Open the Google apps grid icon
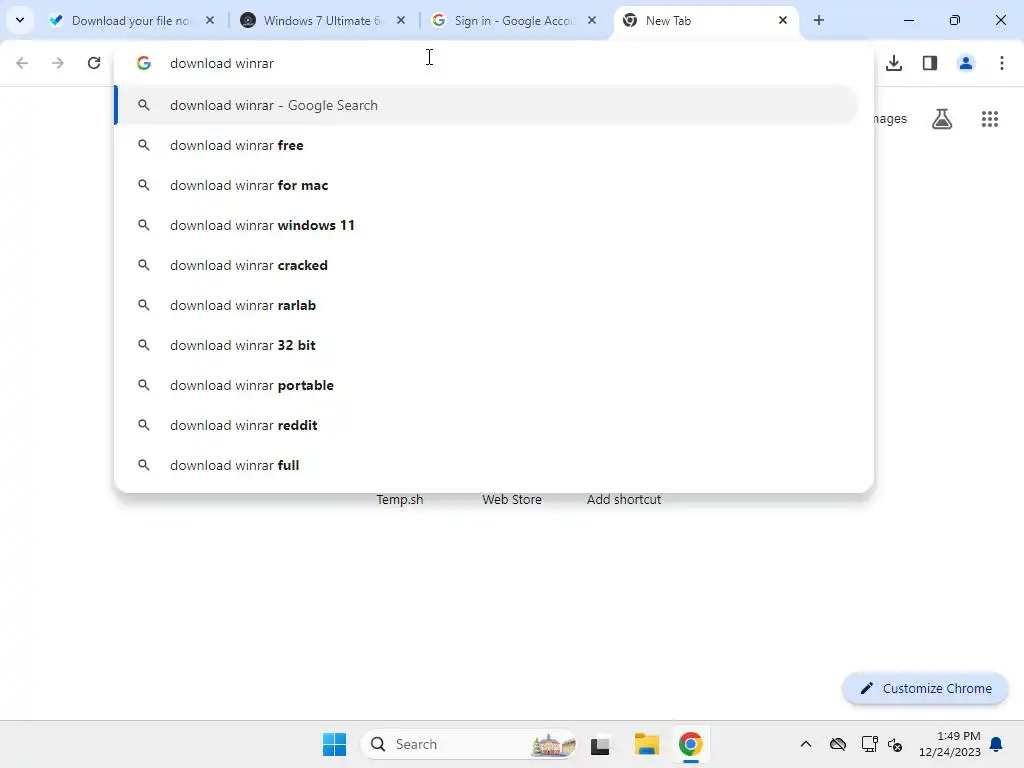Viewport: 1024px width, 768px height. pos(989,119)
